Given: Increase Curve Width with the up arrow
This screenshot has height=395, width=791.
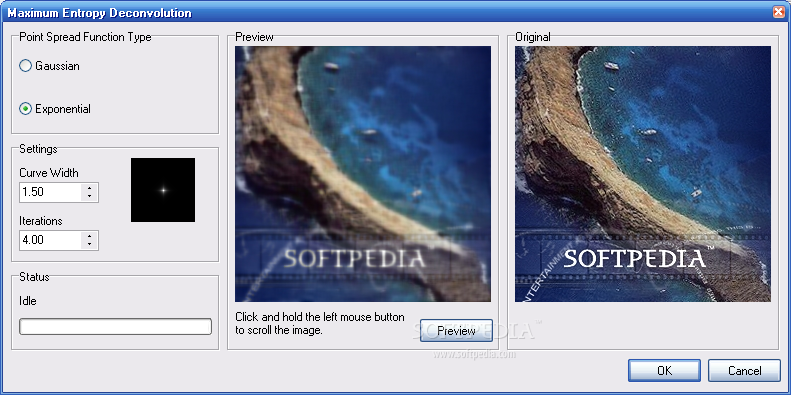Looking at the screenshot, I should [89, 188].
